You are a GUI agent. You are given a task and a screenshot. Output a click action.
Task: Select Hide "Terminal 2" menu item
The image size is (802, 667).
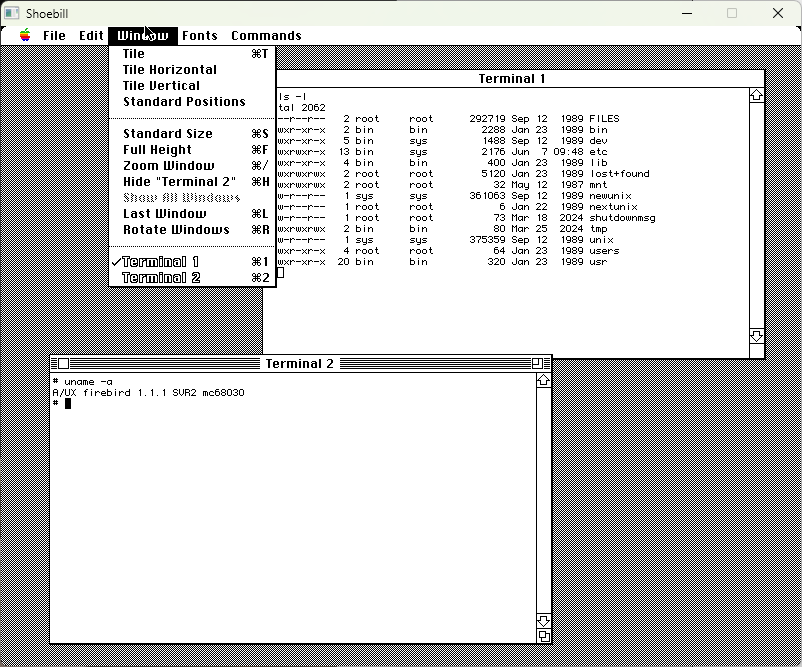(192, 182)
